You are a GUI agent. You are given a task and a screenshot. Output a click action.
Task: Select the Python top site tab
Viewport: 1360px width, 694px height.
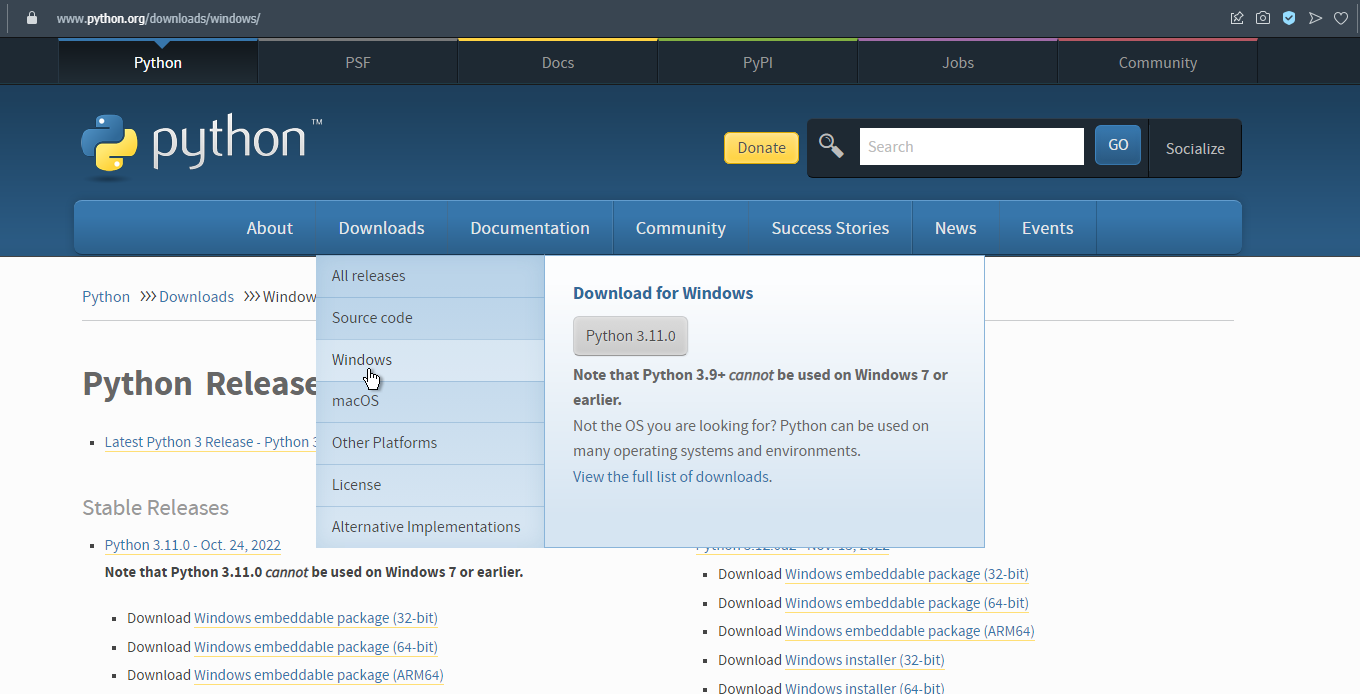click(158, 62)
